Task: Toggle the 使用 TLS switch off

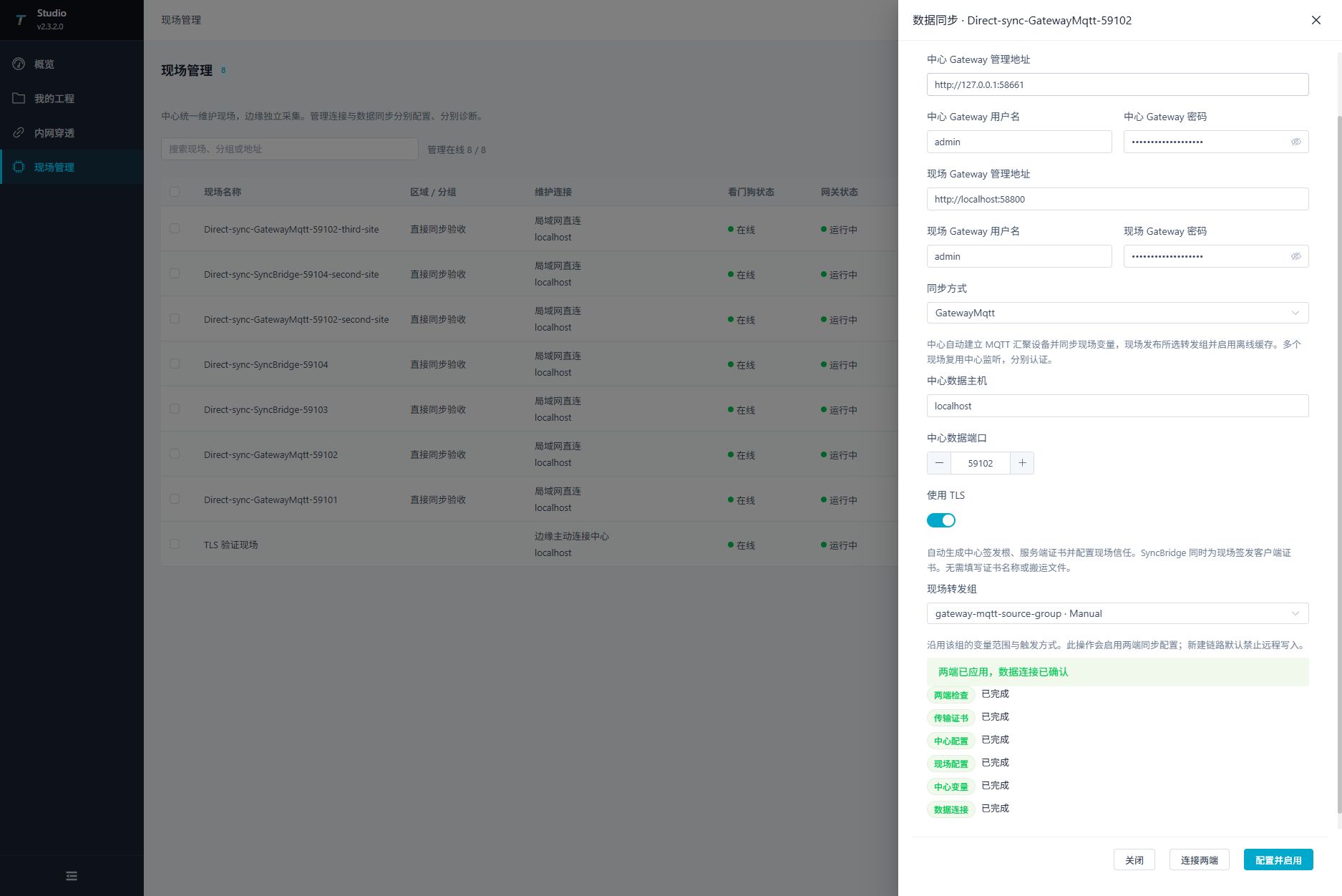Action: tap(941, 520)
